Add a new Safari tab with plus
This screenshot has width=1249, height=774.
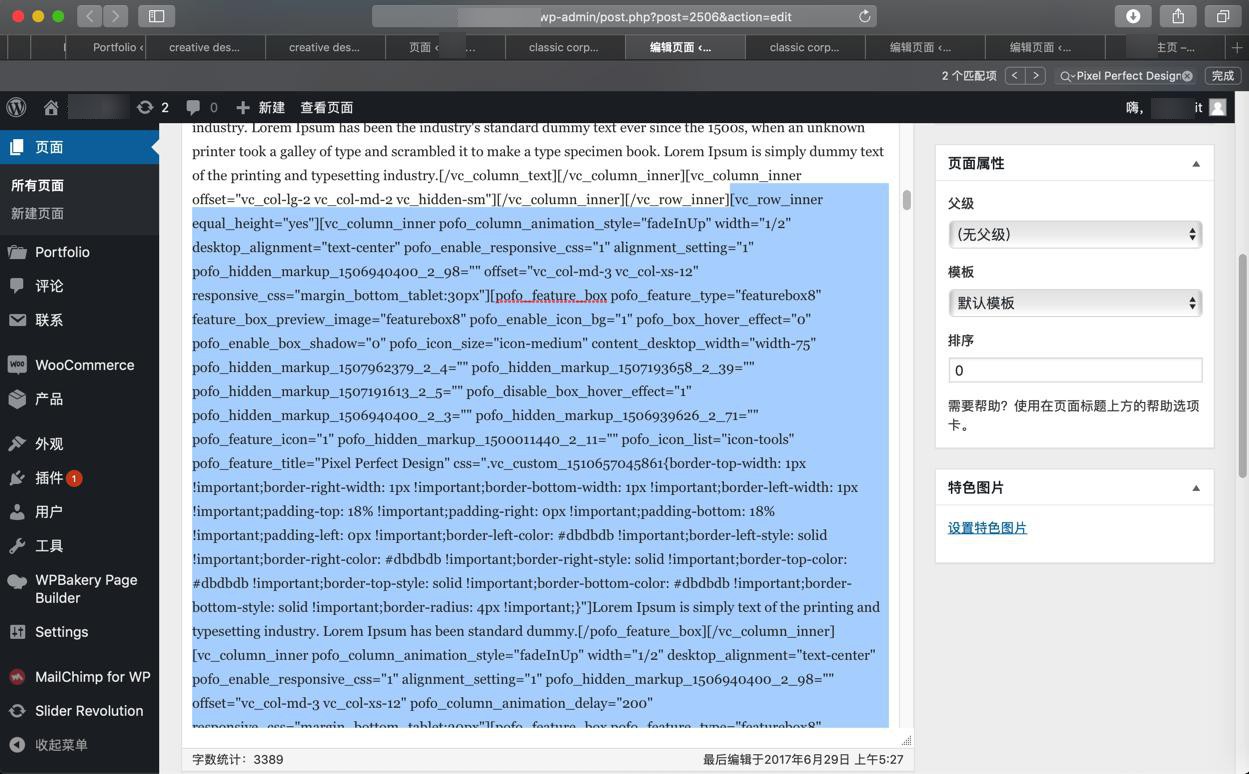pos(1237,47)
